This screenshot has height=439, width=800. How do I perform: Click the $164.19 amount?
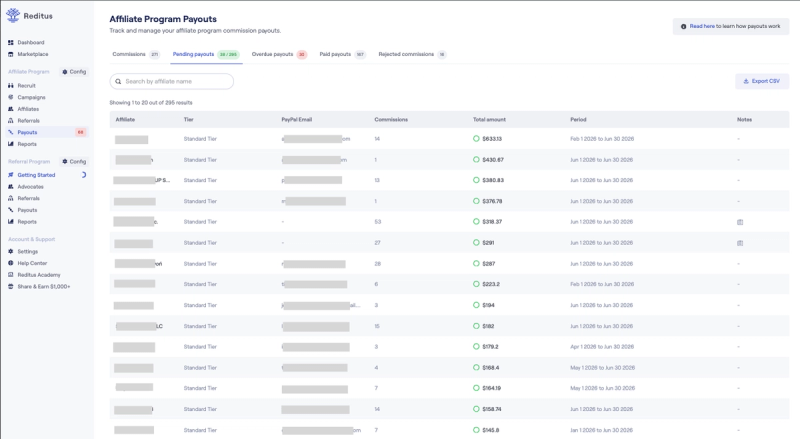tap(492, 388)
